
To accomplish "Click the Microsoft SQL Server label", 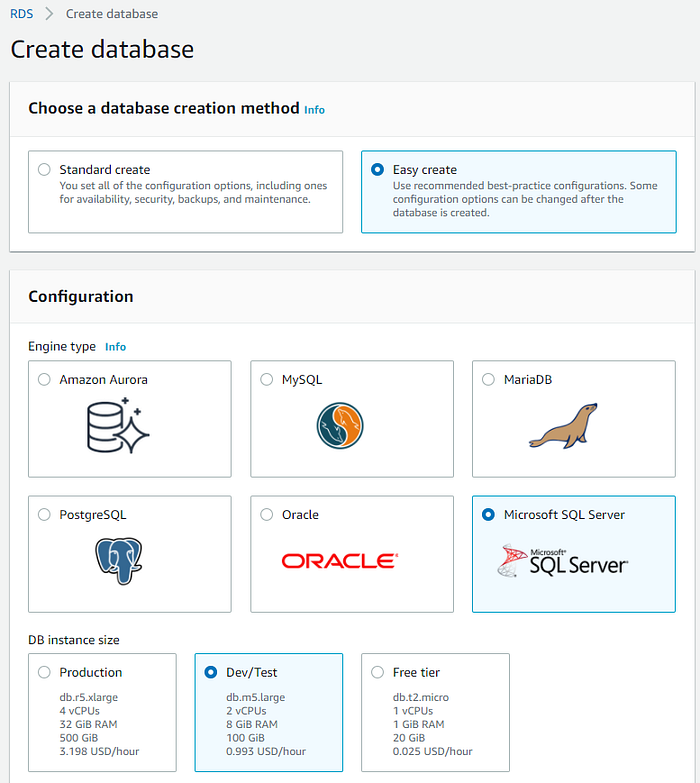I will tap(564, 514).
